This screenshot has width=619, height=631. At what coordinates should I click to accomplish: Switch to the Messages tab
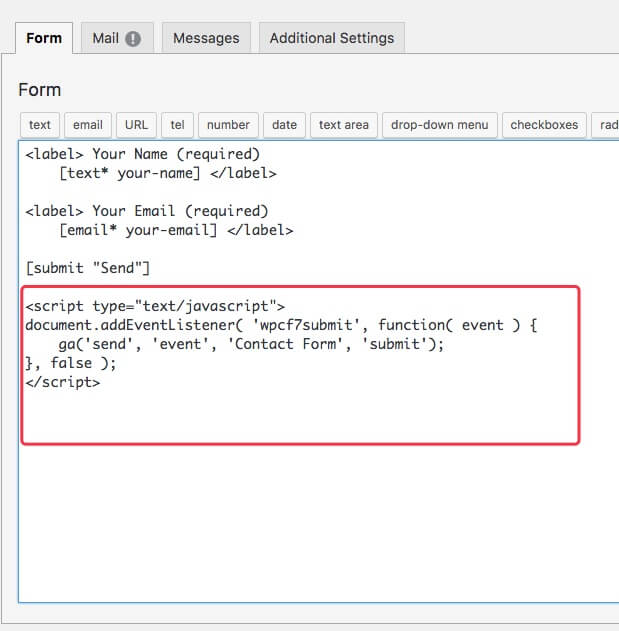tap(206, 38)
